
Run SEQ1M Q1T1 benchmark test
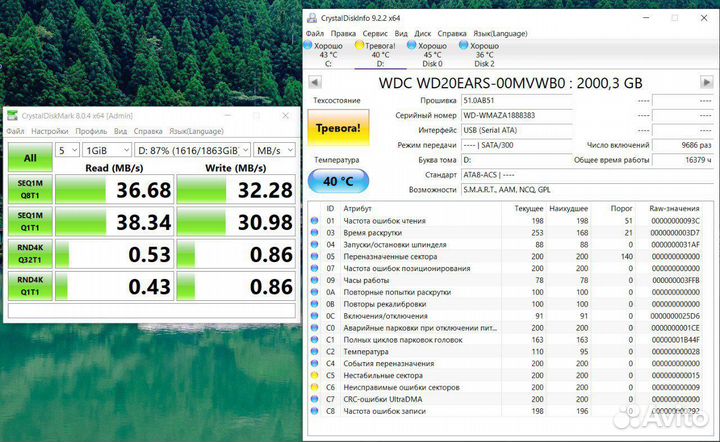click(x=30, y=221)
